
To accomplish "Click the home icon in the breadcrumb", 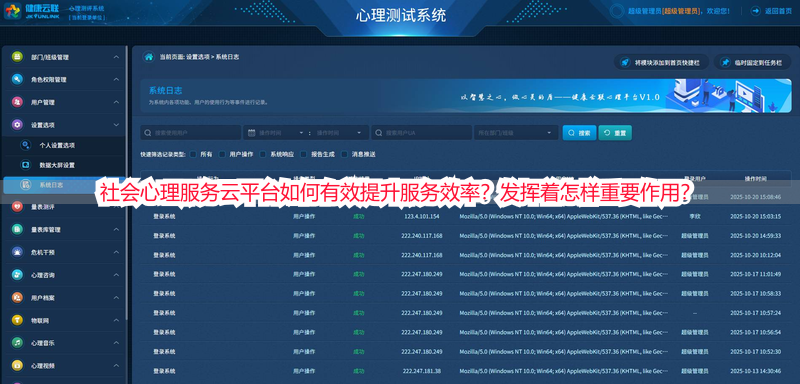I will click(x=148, y=57).
